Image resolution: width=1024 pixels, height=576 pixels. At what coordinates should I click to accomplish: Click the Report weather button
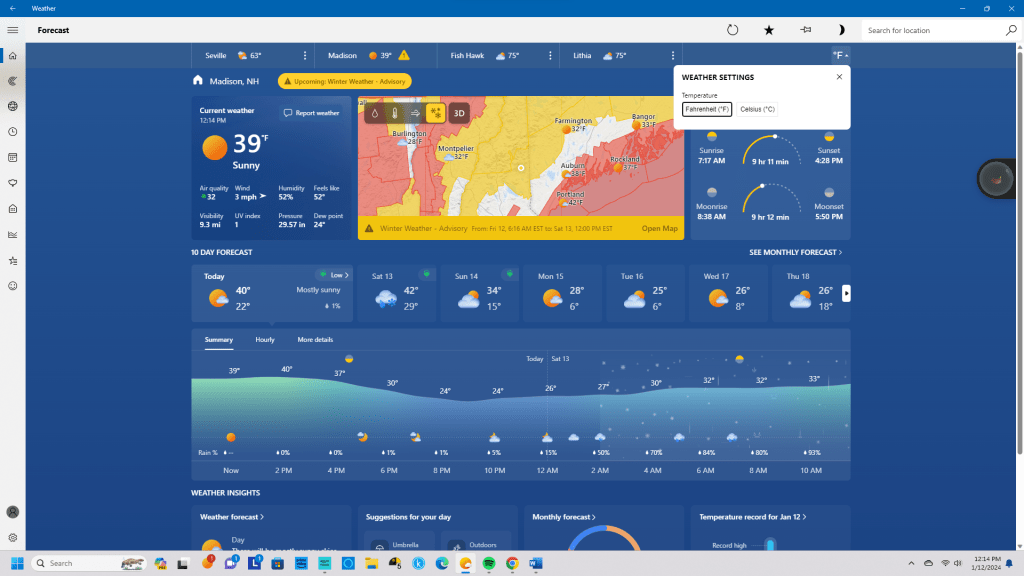[x=312, y=113]
